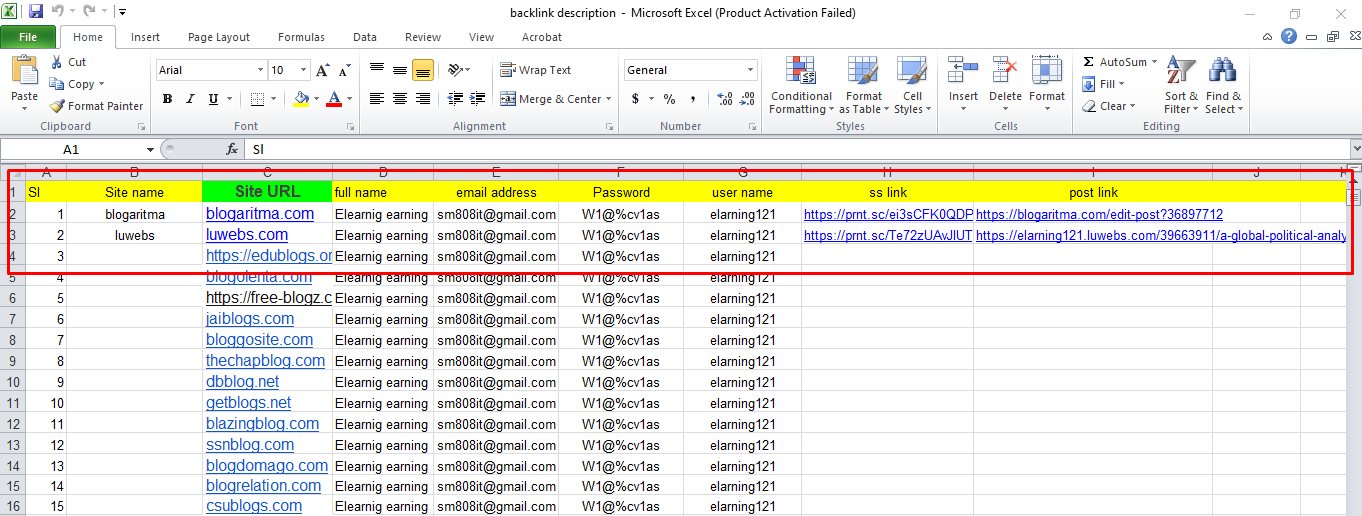
Task: Open the jaiblogs.com hyperlink
Action: (250, 319)
